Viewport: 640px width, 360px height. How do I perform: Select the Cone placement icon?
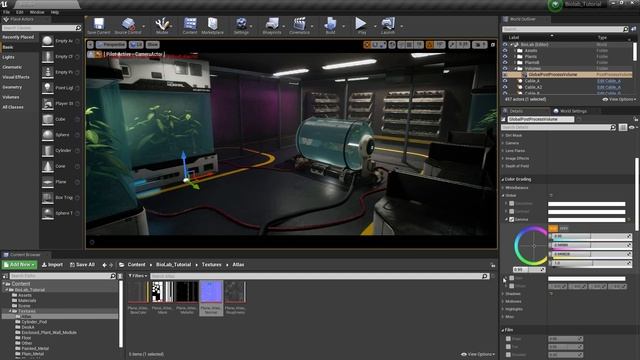(x=48, y=166)
